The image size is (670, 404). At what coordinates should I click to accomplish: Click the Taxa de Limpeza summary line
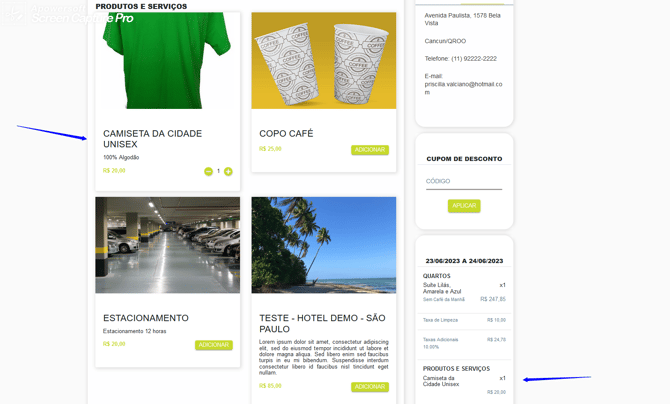point(464,320)
